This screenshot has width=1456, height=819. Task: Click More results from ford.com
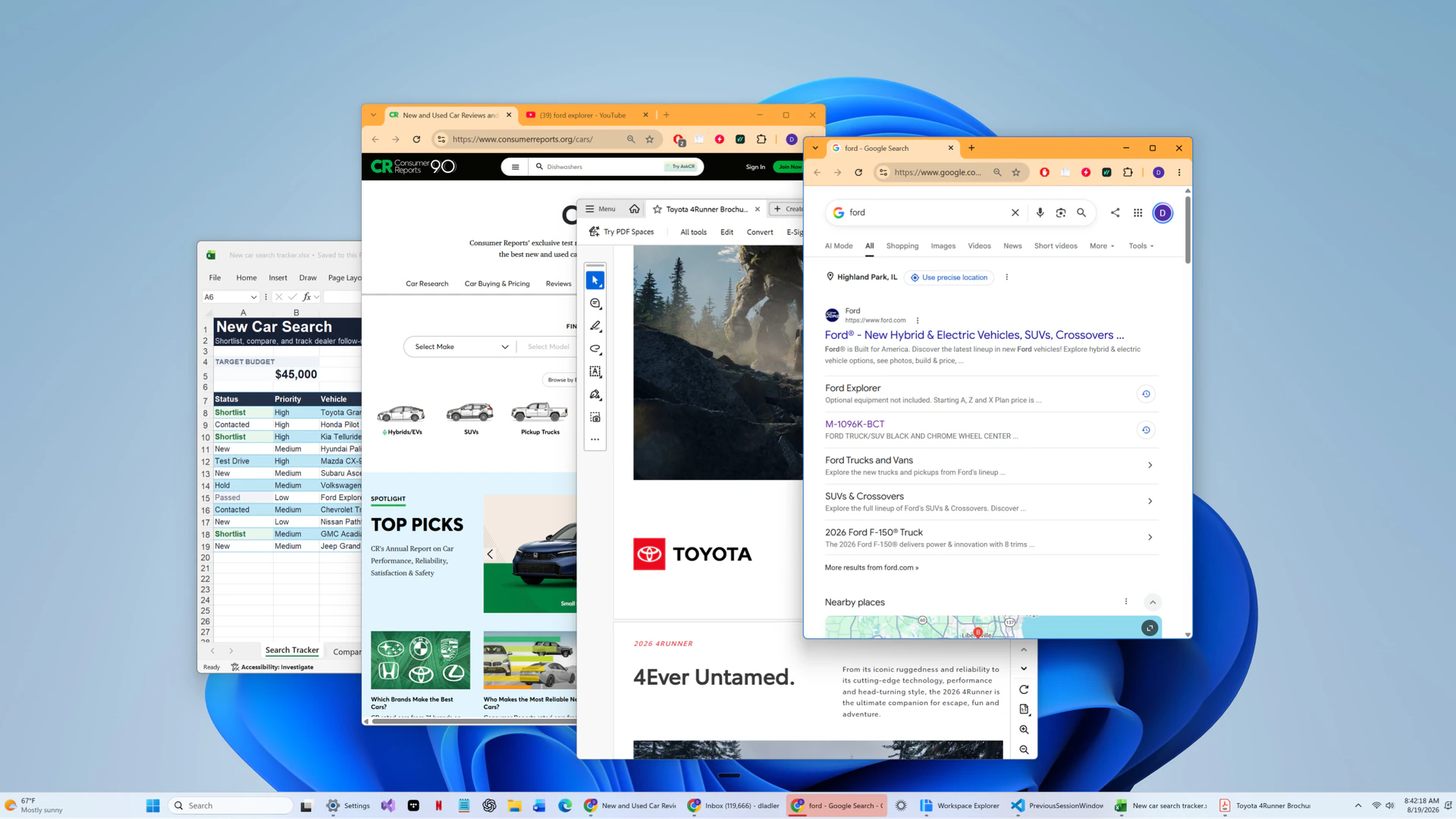tap(871, 568)
